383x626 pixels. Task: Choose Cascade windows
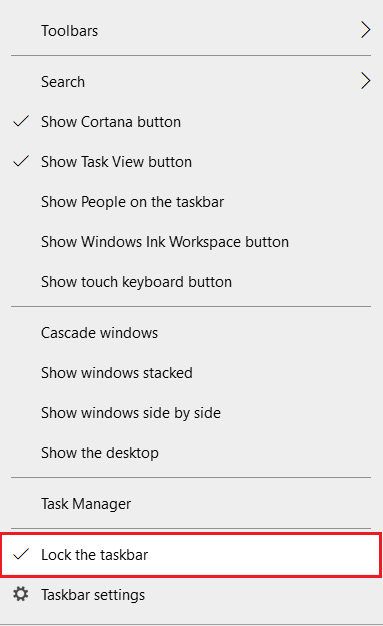(191, 333)
